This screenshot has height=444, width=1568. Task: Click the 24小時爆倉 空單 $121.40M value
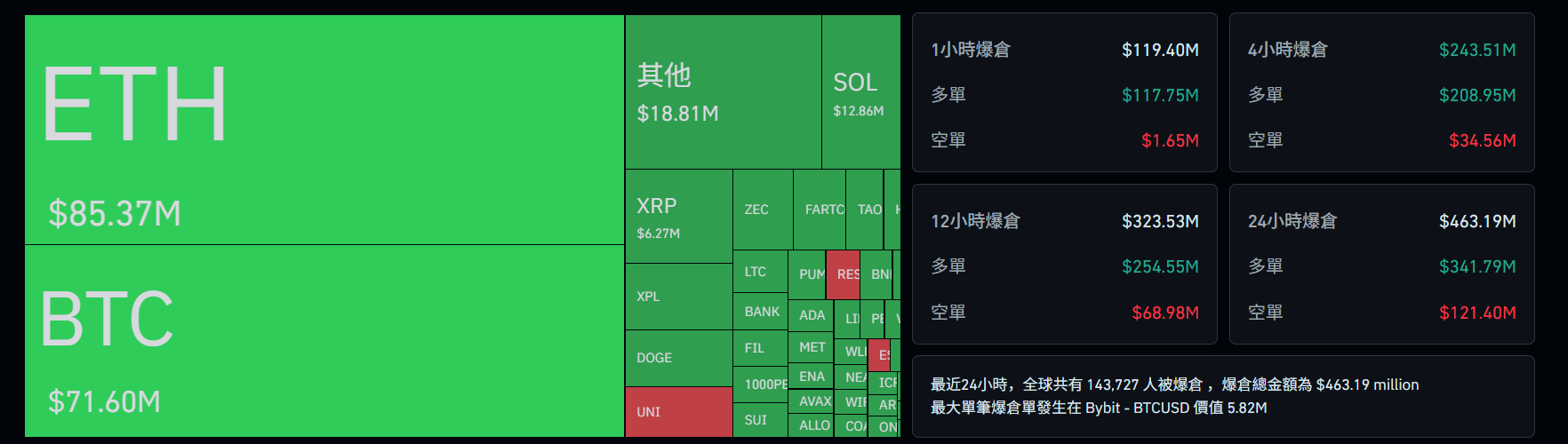(x=1476, y=313)
